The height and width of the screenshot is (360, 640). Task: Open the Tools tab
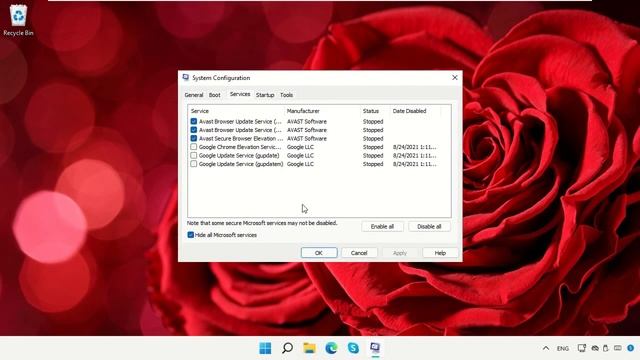[287, 95]
